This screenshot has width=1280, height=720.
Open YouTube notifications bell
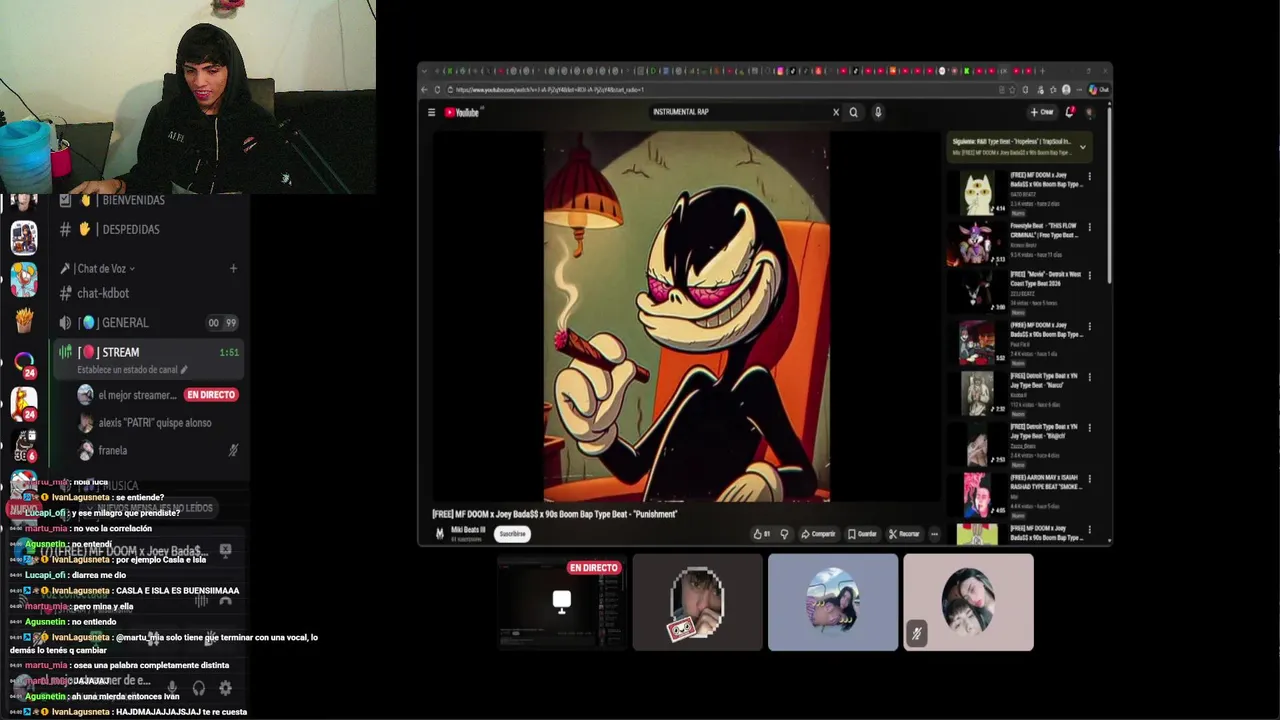coord(1070,112)
